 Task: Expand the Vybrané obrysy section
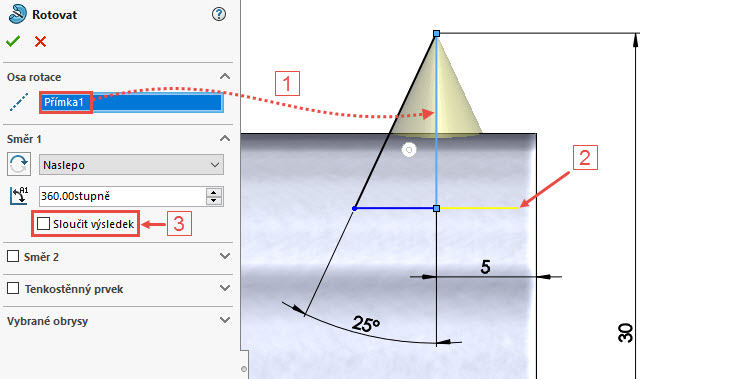pyautogui.click(x=224, y=320)
